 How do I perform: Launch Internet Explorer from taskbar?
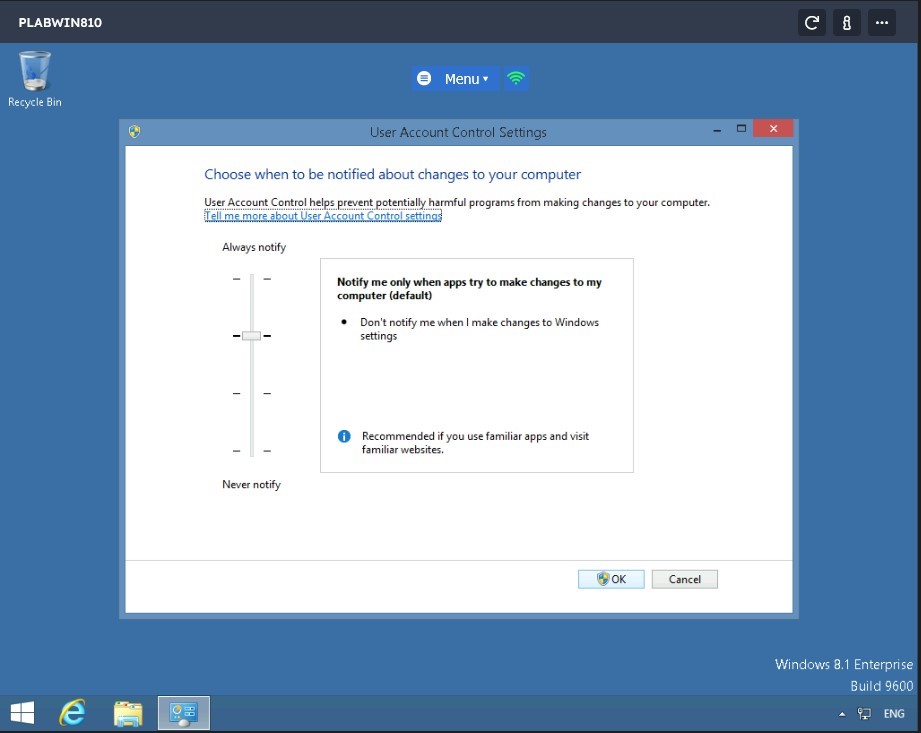coord(72,713)
